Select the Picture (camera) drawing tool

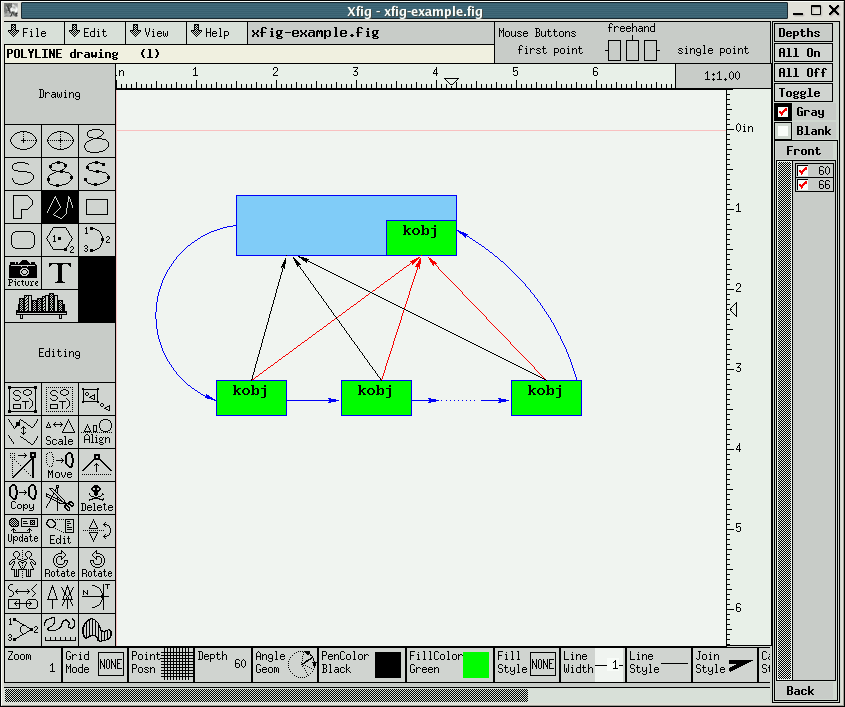click(x=24, y=273)
